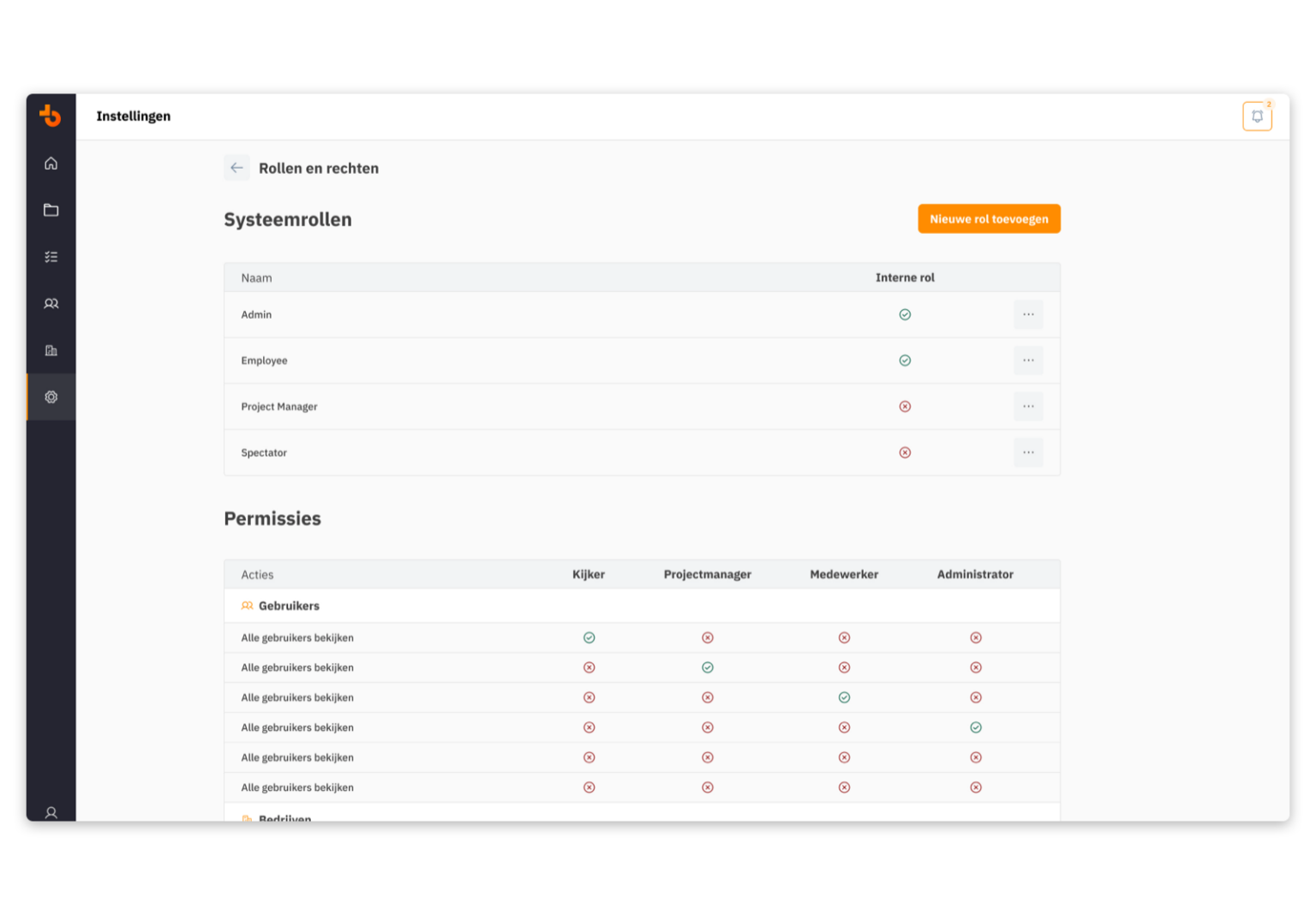Select the tasks checklist icon in sidebar
This screenshot has height=915, width=1316.
click(x=51, y=256)
